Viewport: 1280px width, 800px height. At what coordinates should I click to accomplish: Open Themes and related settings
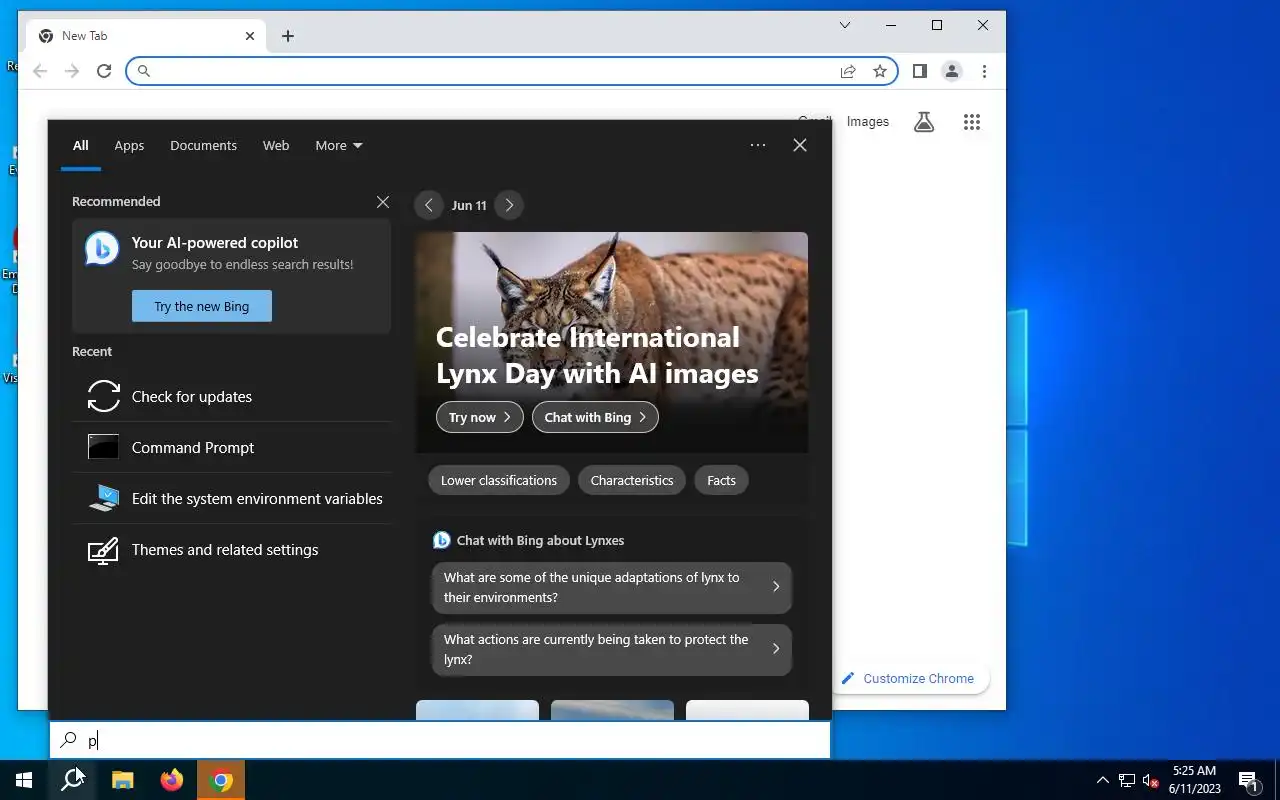point(231,550)
